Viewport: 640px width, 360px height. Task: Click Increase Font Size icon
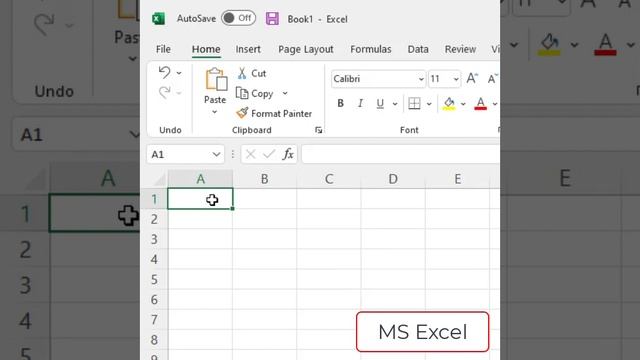tap(472, 78)
